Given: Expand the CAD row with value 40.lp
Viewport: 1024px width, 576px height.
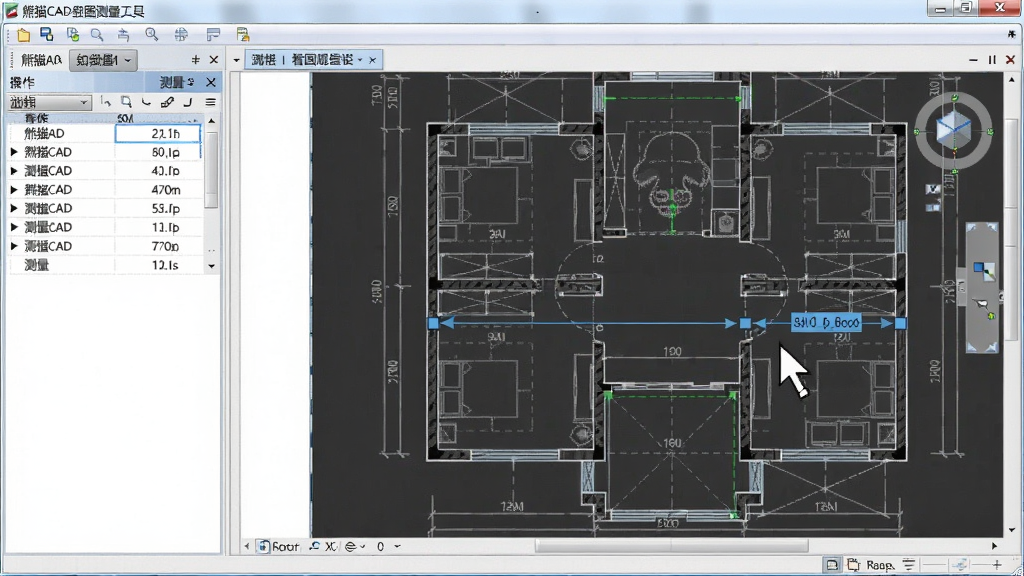Looking at the screenshot, I should [x=14, y=171].
